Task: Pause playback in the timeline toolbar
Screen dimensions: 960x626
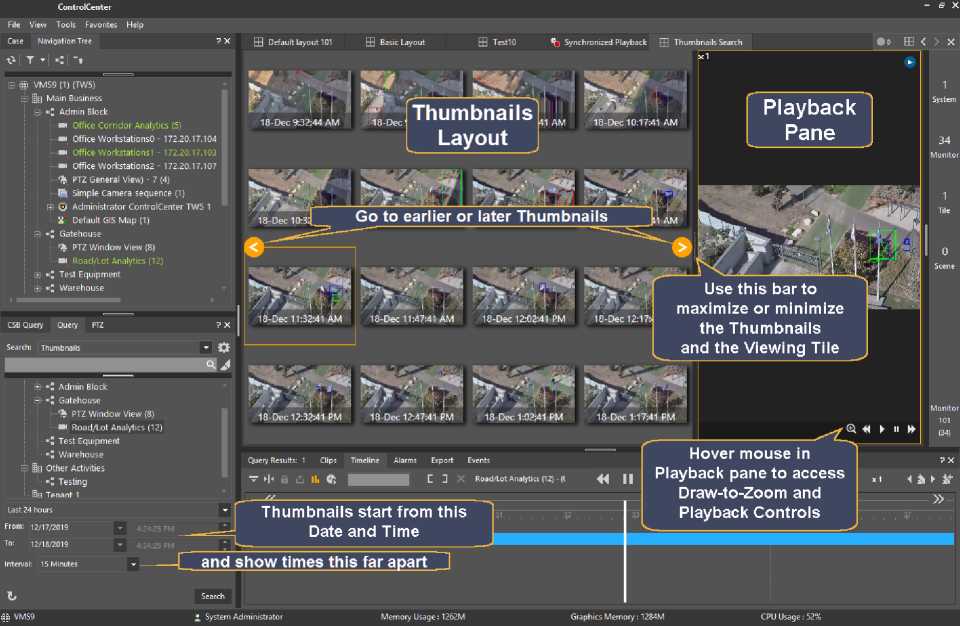Action: (628, 479)
